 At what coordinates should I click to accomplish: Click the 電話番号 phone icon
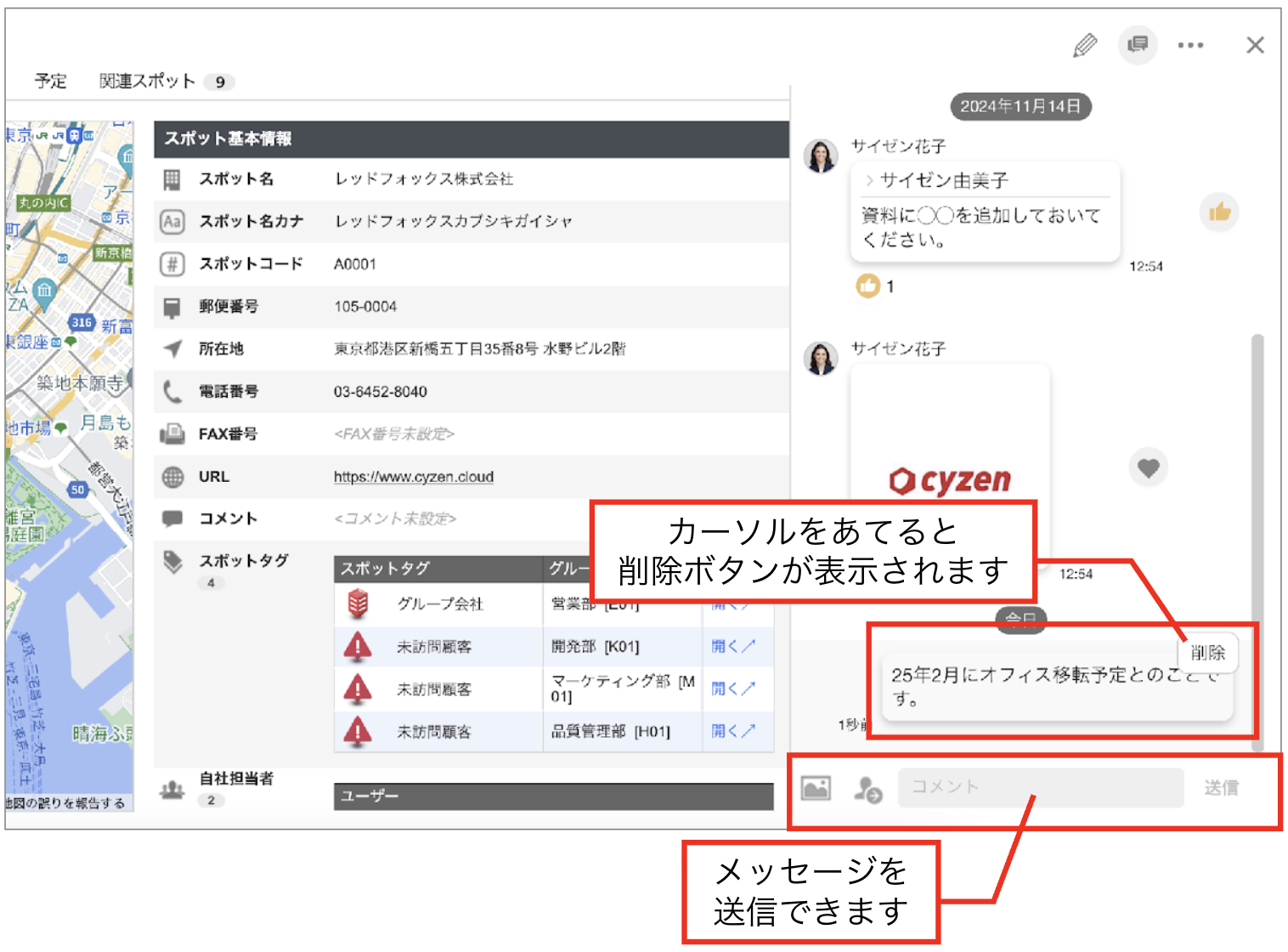tap(172, 392)
